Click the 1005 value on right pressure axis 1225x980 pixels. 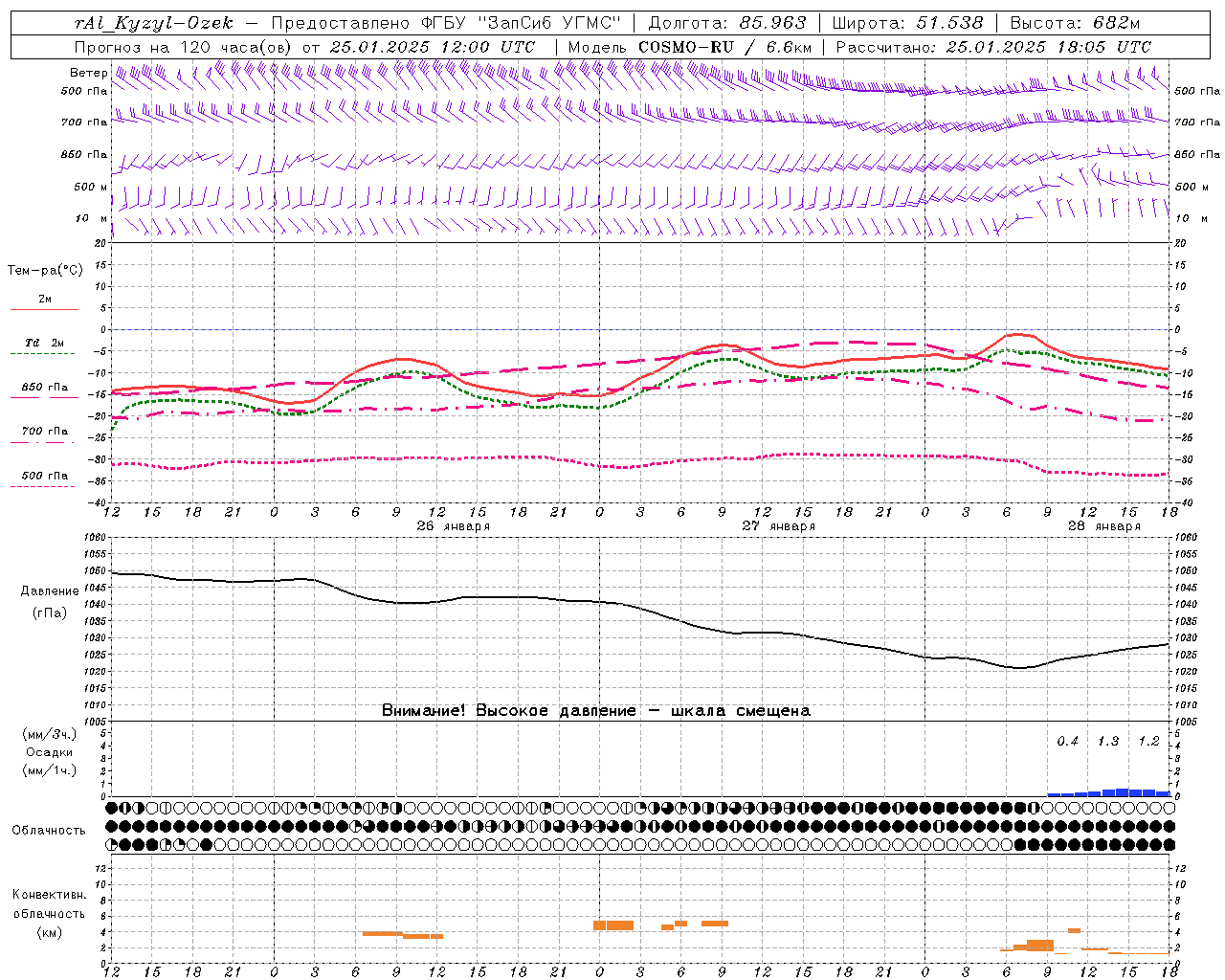click(1187, 722)
